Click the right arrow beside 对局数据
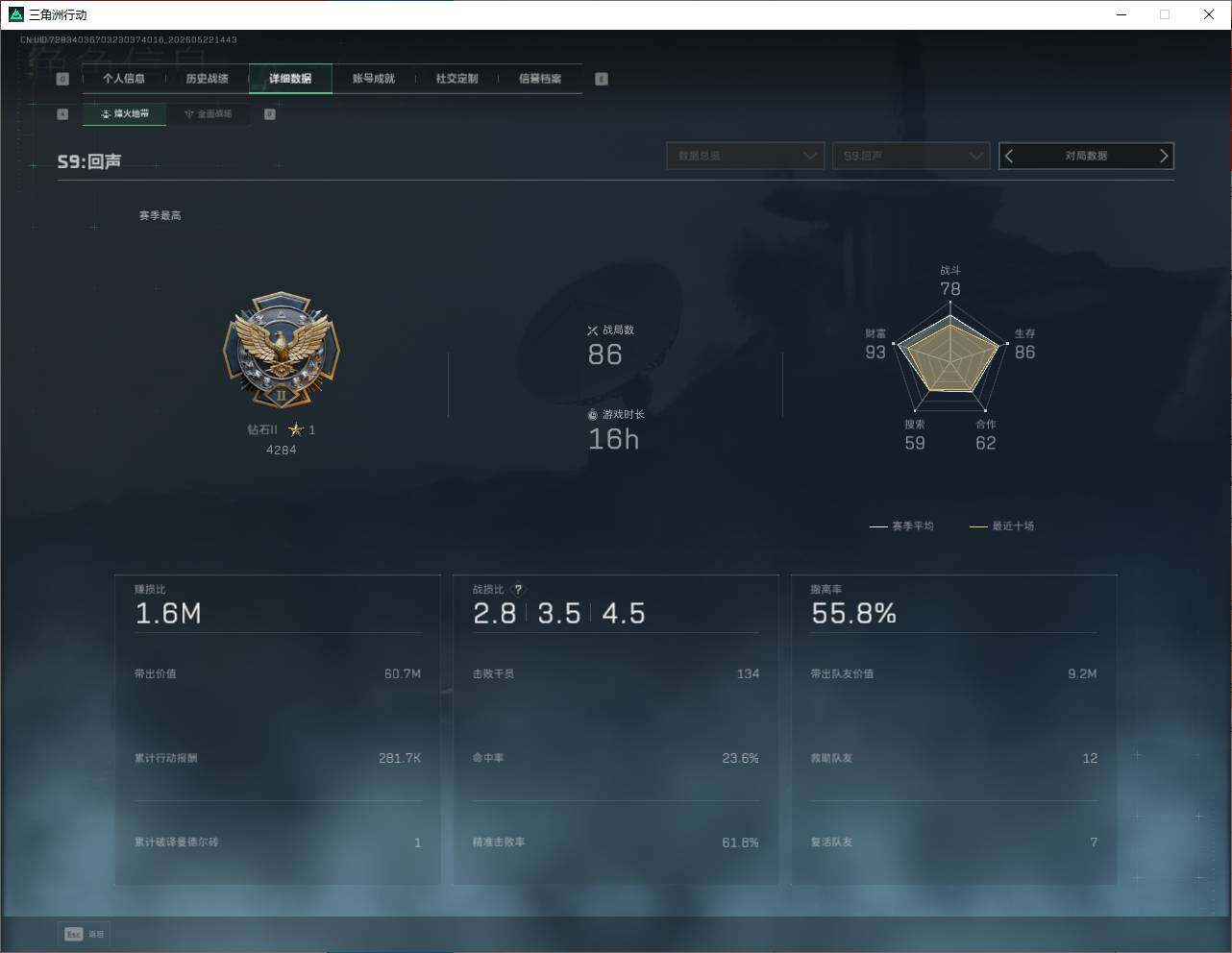Screen dimensions: 1232x953 click(x=1164, y=156)
